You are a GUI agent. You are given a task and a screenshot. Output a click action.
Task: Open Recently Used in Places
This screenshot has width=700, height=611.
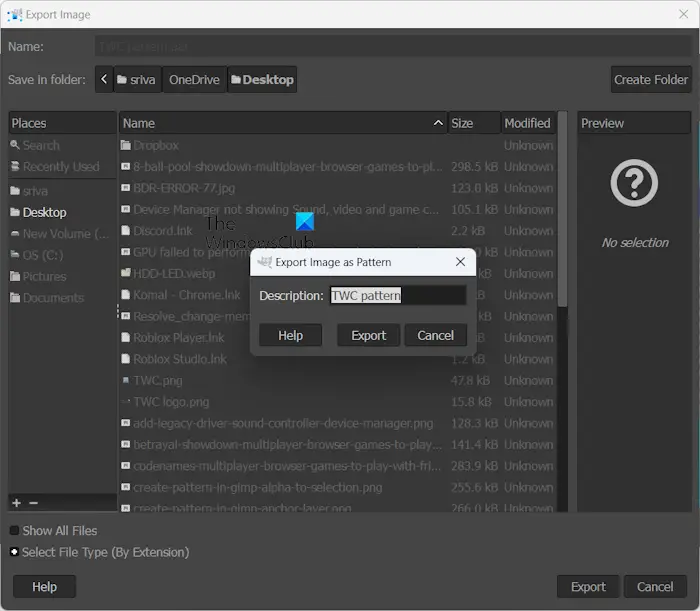pos(62,166)
